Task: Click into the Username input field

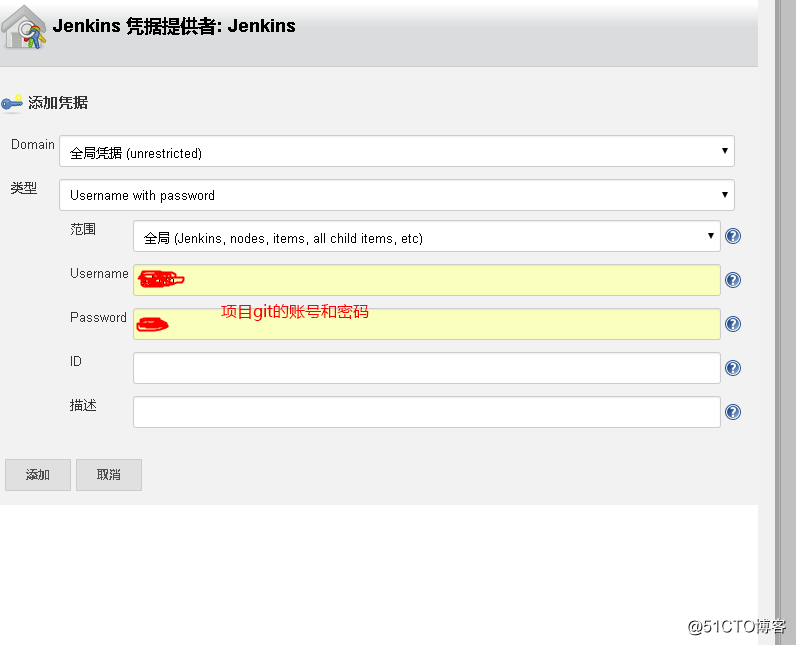Action: point(426,280)
